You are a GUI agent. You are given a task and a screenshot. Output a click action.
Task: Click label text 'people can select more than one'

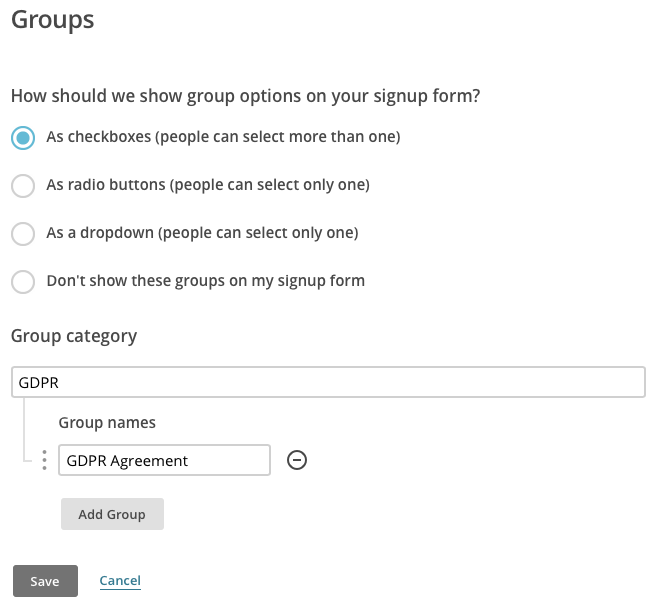pyautogui.click(x=277, y=137)
